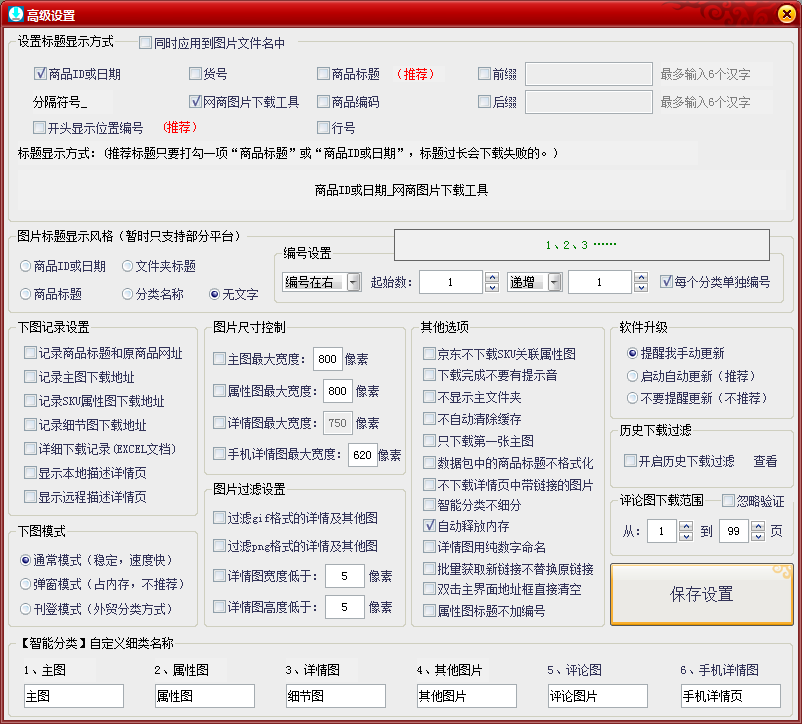Select 不要提醒更新（不推荐） radio

click(x=632, y=398)
